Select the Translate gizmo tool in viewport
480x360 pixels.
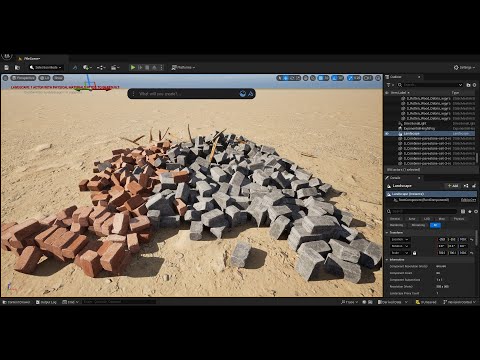tap(286, 78)
